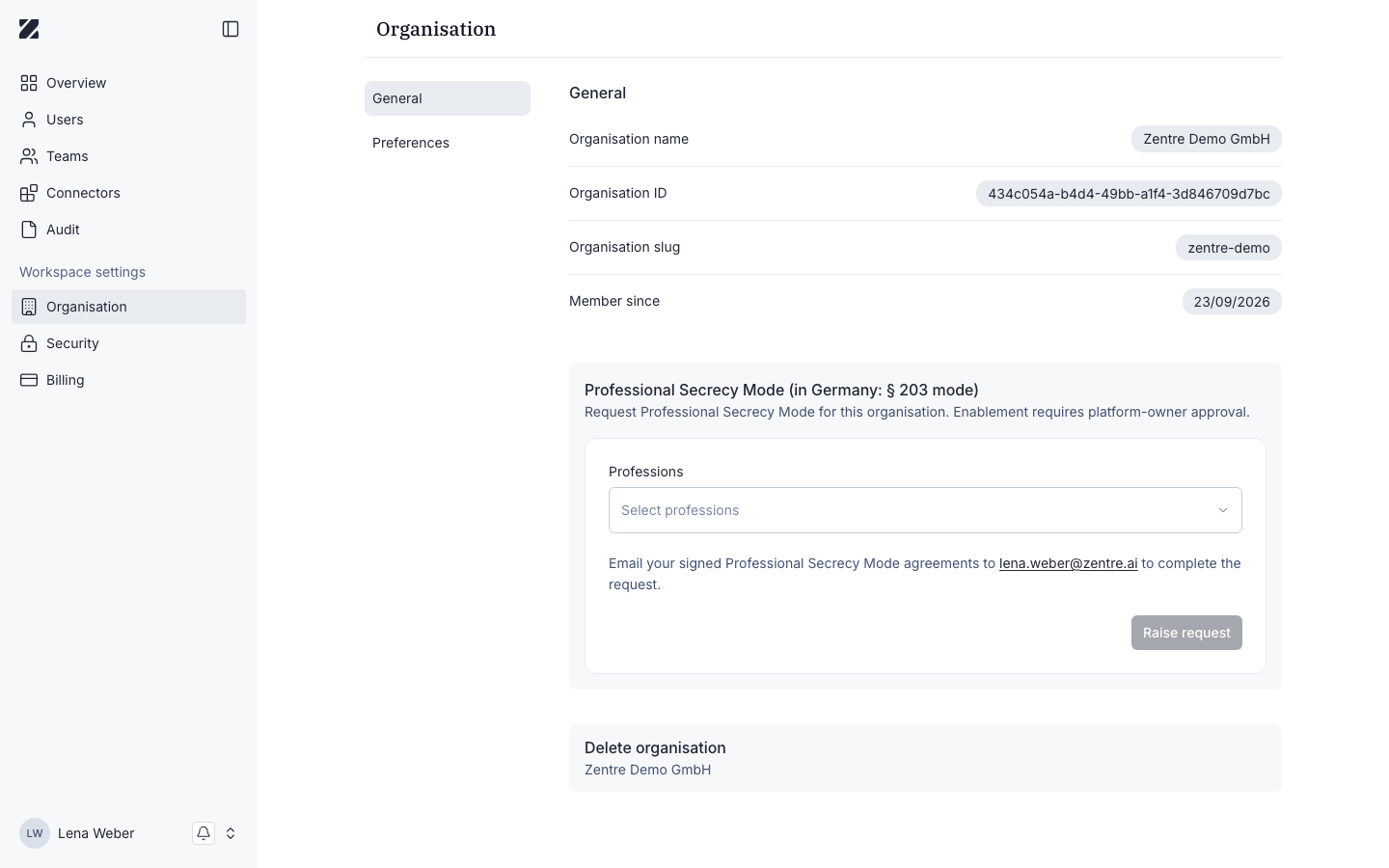Screen dimensions: 1389x868
Task: Click the Organisation page title
Action: point(436,29)
